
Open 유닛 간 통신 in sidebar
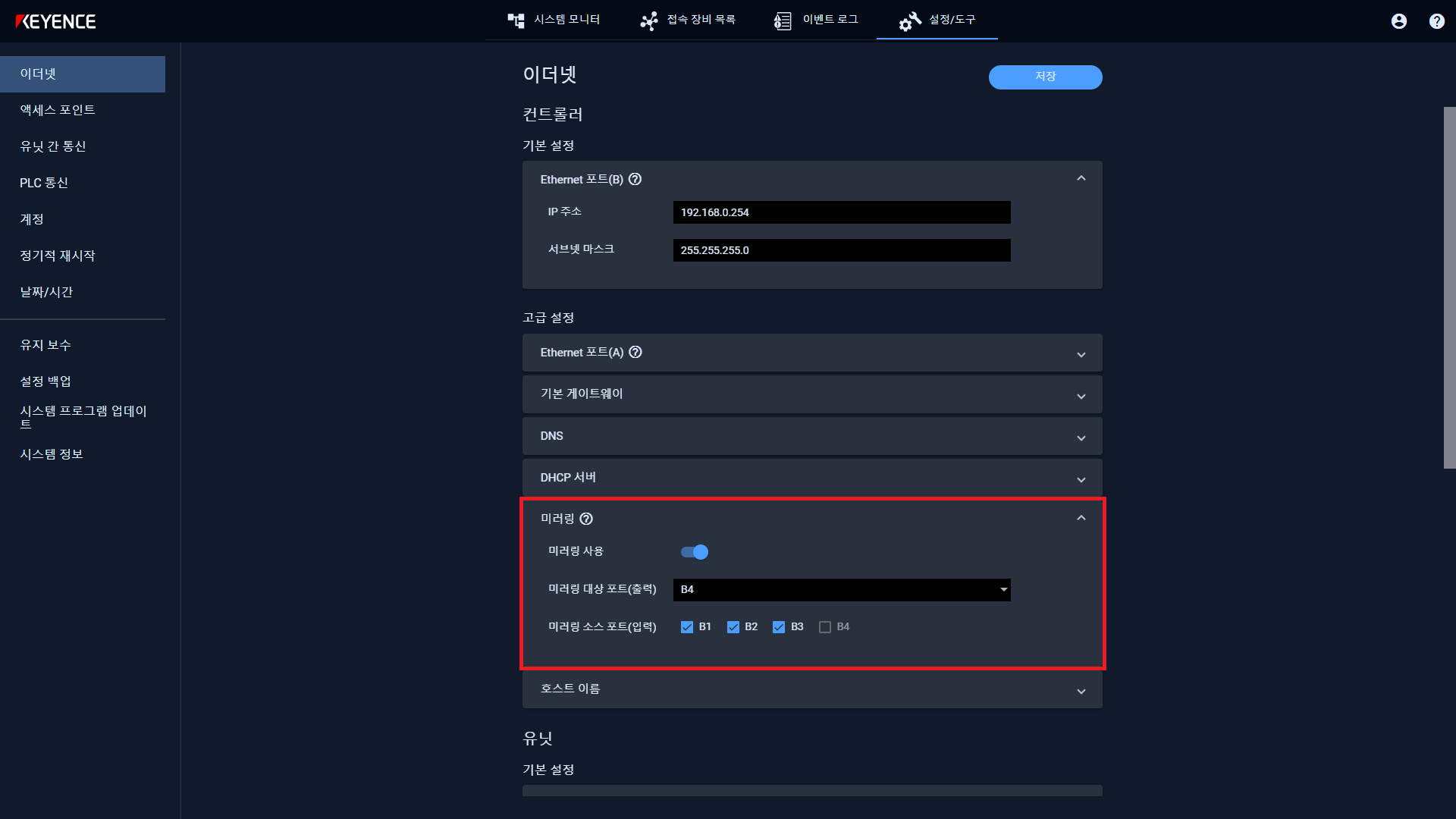[x=83, y=147]
